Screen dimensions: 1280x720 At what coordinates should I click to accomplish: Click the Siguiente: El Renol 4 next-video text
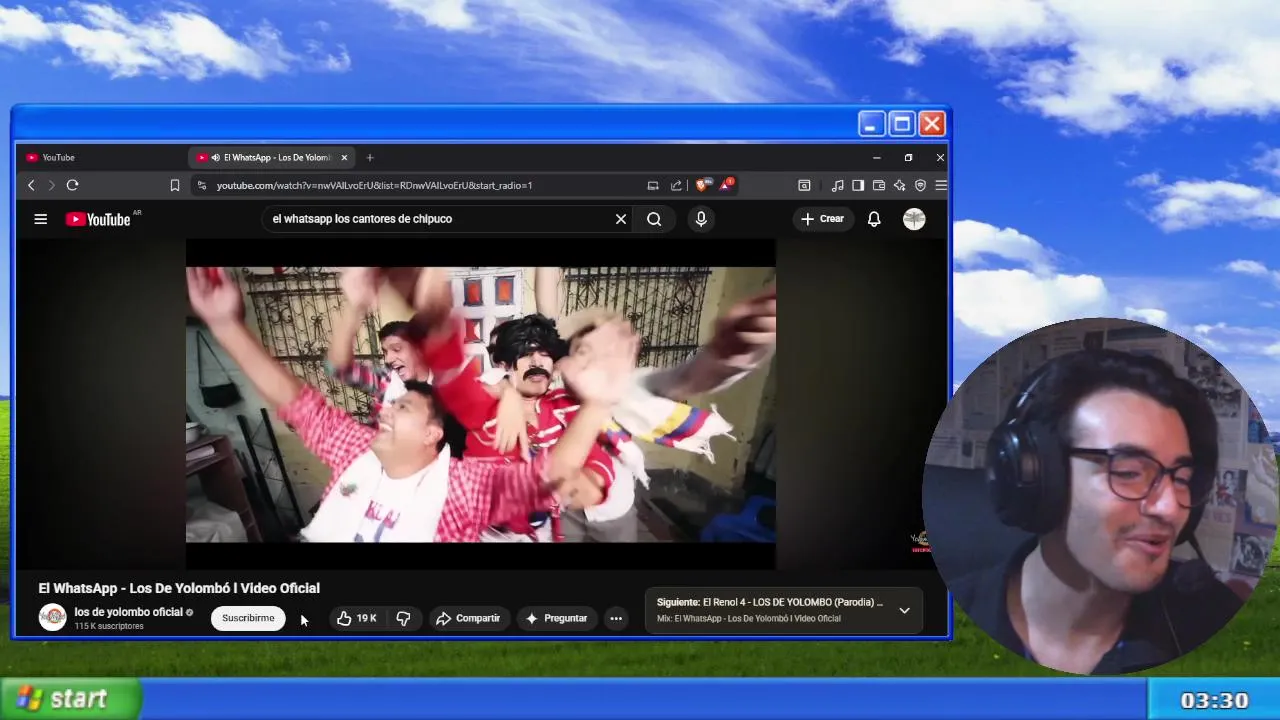click(x=770, y=602)
